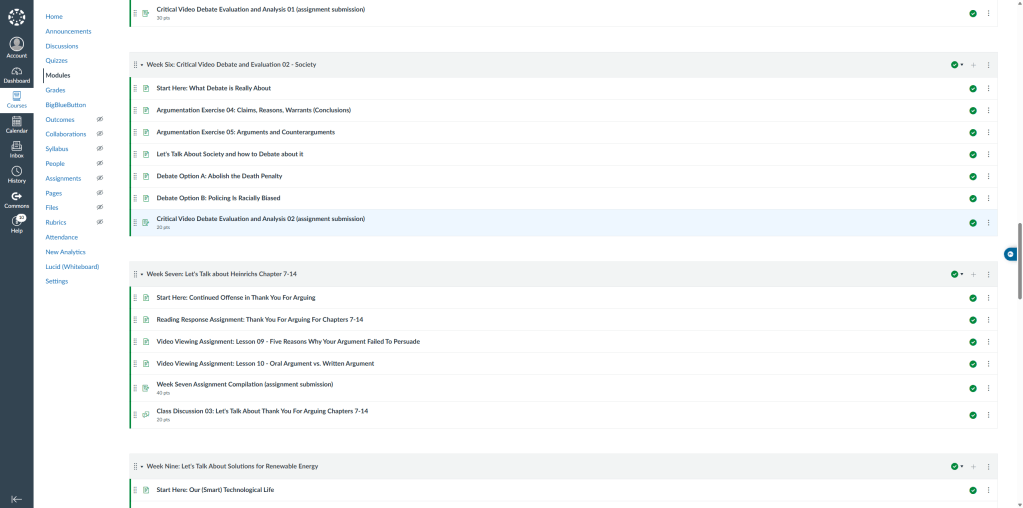Open Argumentation Exercise 05 link
This screenshot has width=1023, height=508.
[x=245, y=132]
